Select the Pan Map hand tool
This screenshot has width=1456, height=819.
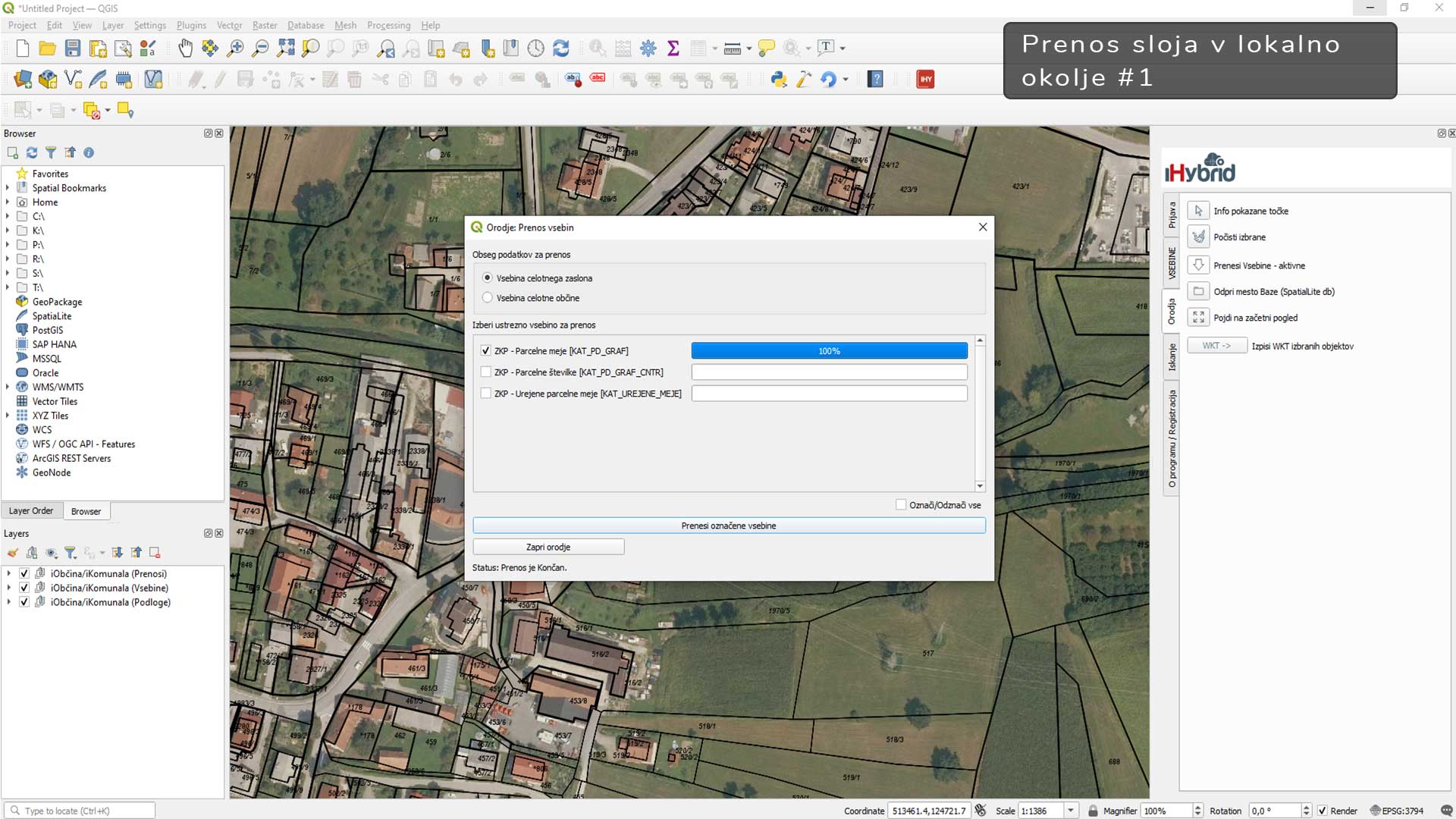(x=185, y=49)
